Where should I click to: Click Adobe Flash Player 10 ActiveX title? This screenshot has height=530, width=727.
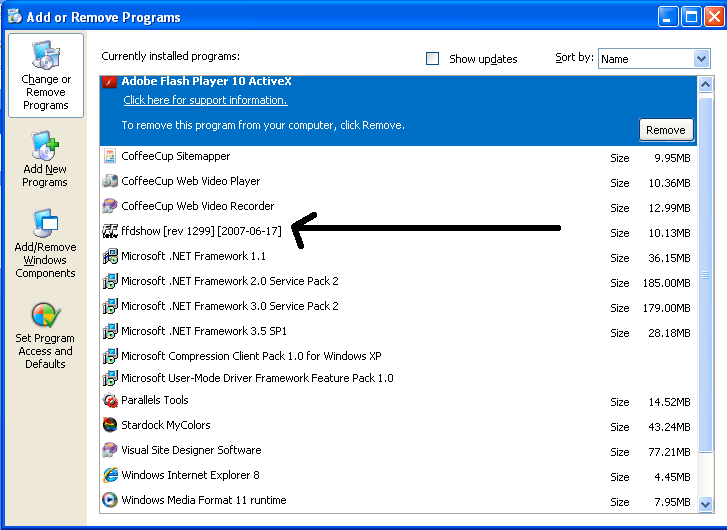(206, 81)
